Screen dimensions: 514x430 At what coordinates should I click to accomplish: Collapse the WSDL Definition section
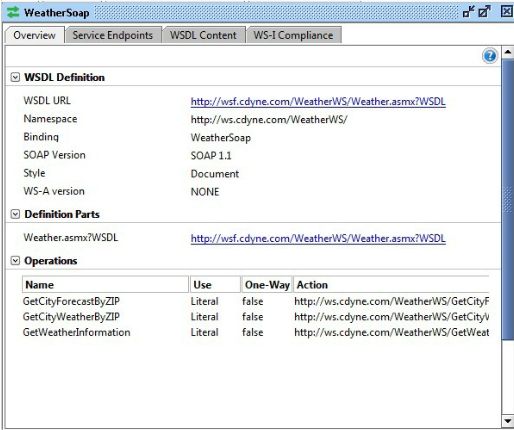pos(15,77)
